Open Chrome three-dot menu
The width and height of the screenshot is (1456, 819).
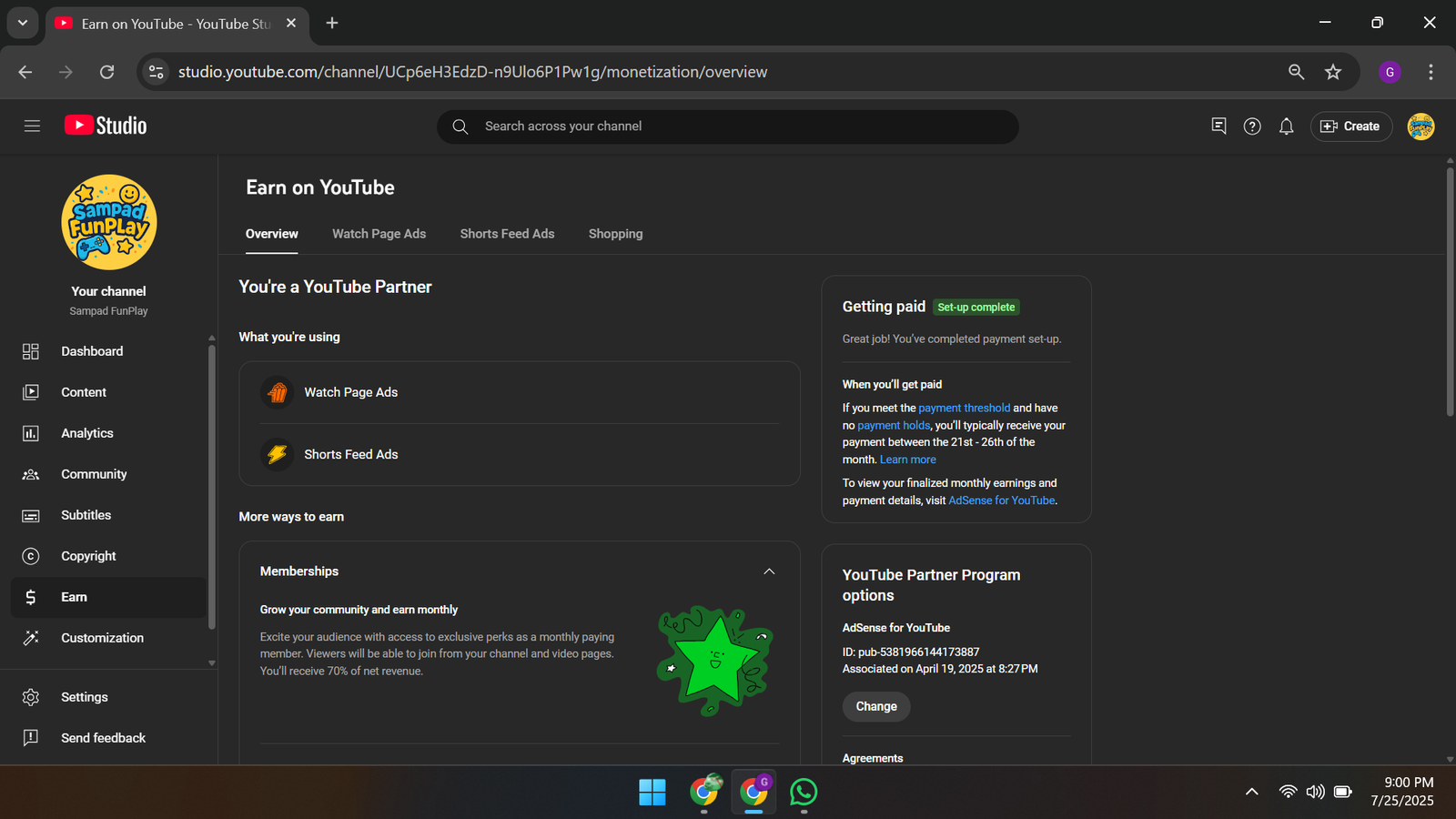click(x=1431, y=72)
